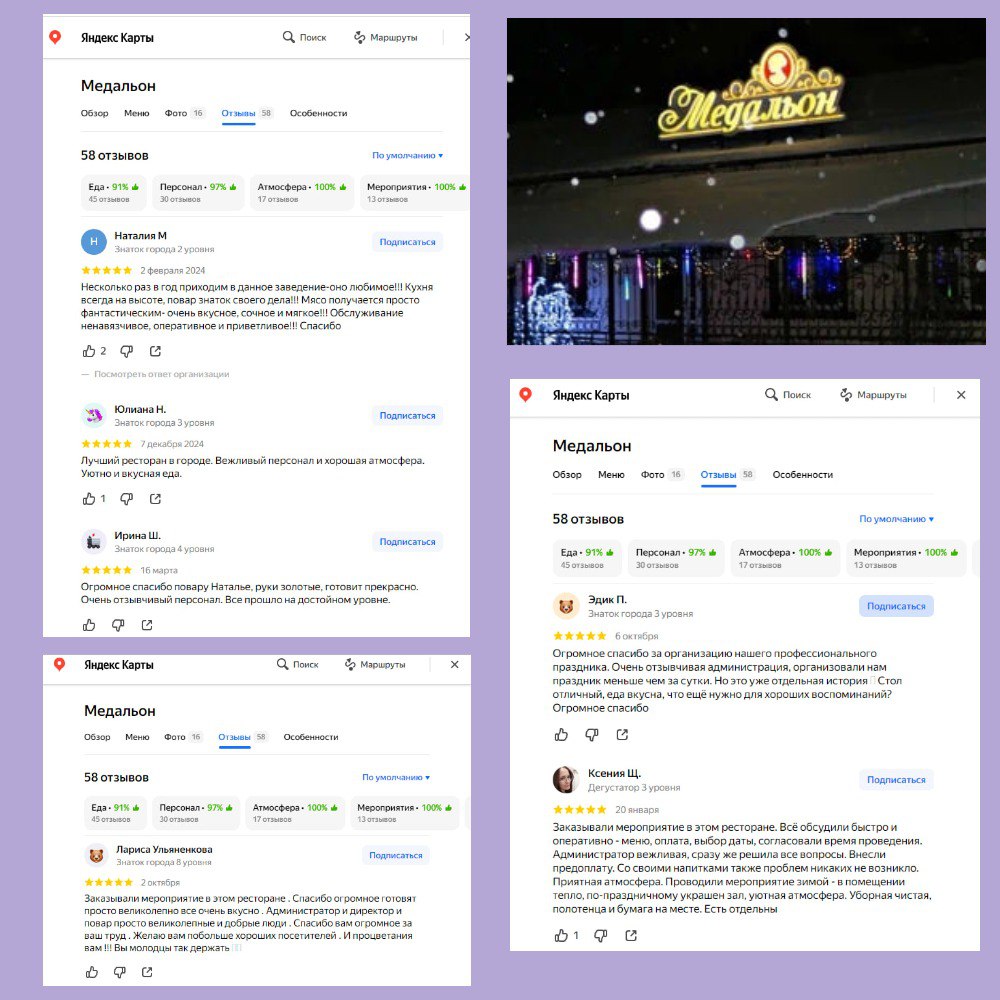This screenshot has width=1000, height=1000.
Task: Switch to Фото tab in top-left panel
Action: [x=176, y=114]
